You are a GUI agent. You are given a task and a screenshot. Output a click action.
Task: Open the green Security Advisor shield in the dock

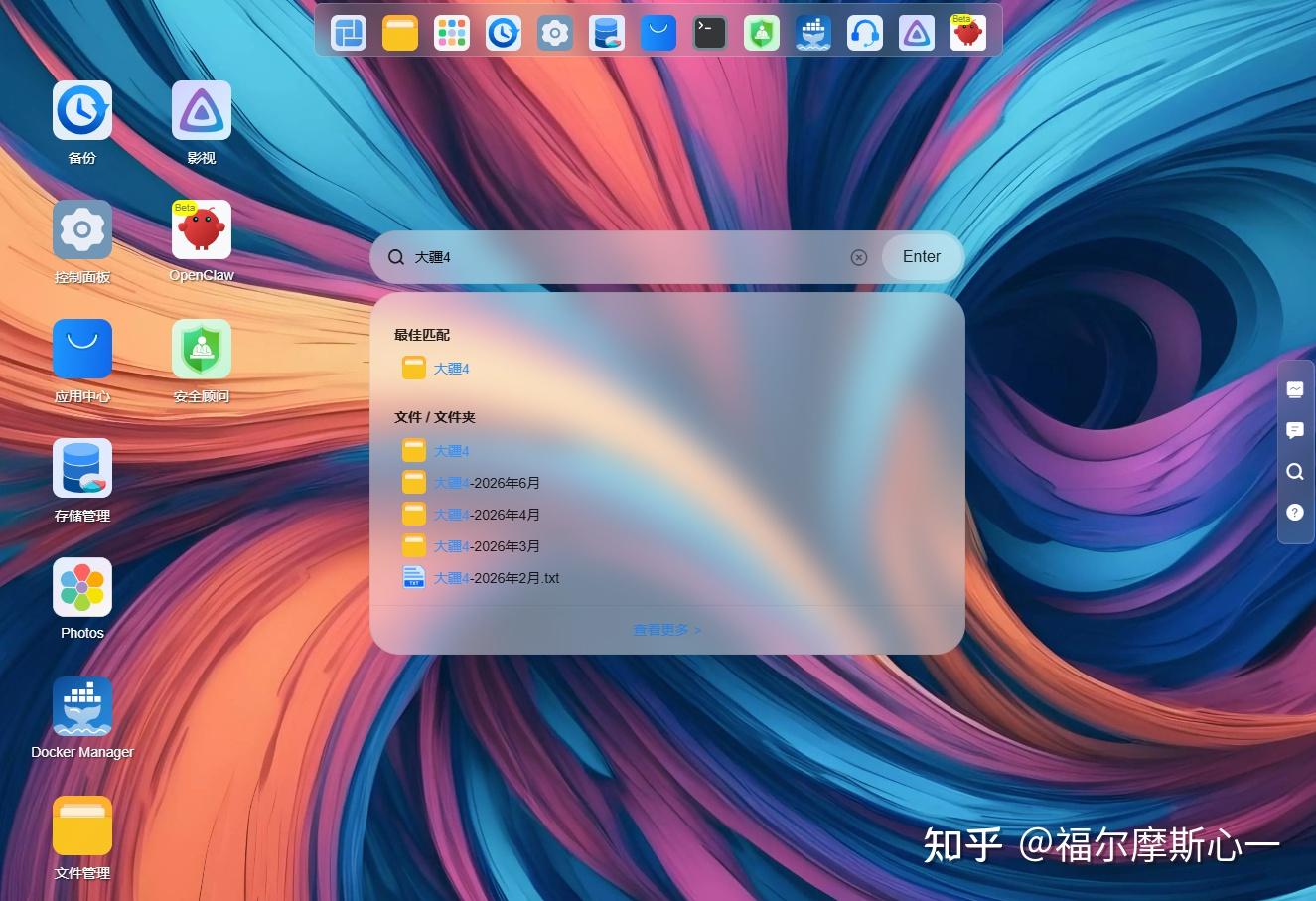pyautogui.click(x=762, y=33)
